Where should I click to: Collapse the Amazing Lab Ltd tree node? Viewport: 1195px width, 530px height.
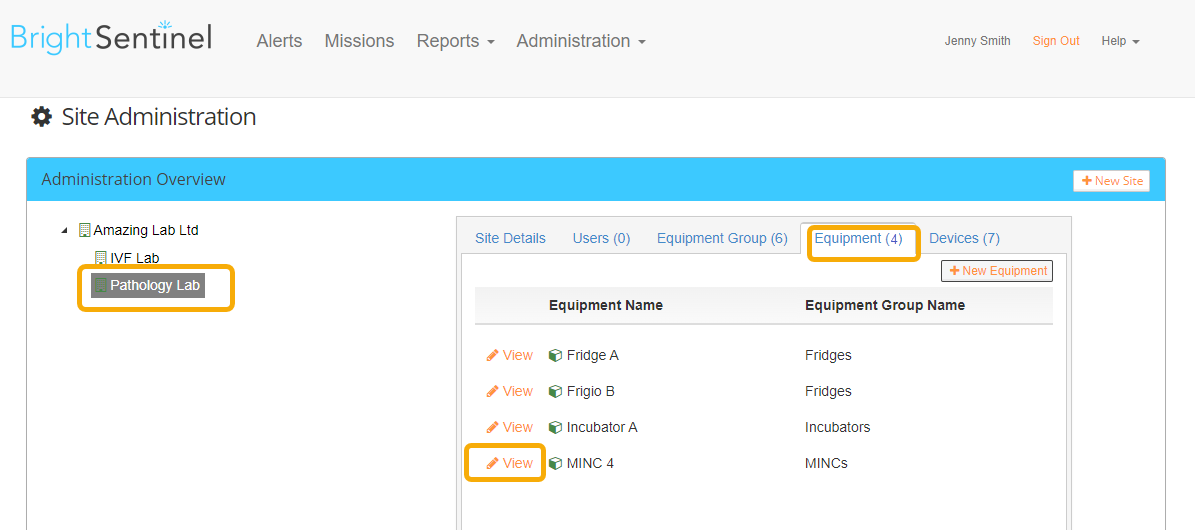click(x=64, y=230)
